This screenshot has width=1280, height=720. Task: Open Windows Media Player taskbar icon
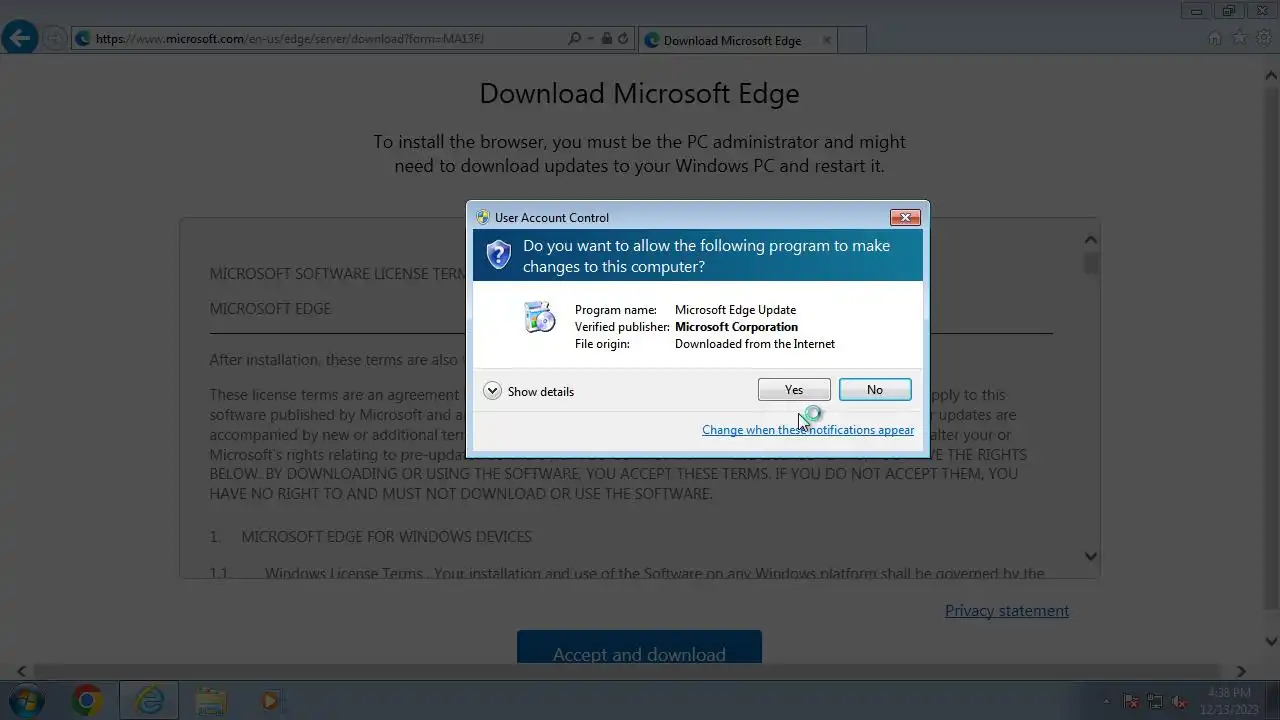(270, 701)
